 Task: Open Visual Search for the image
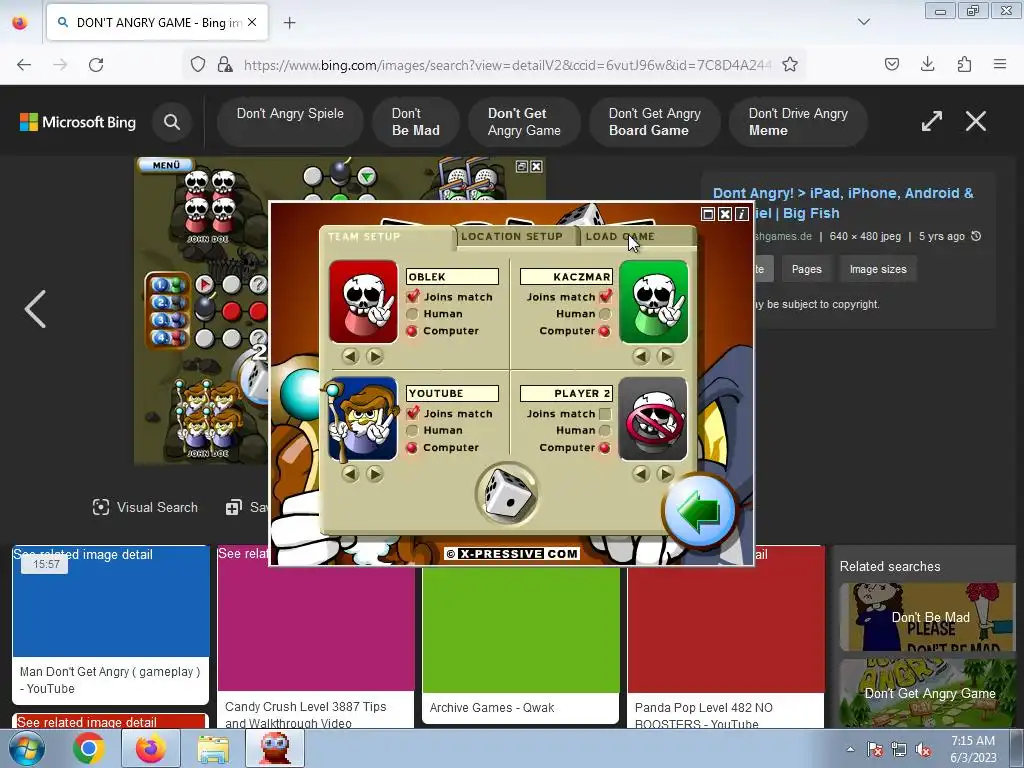145,507
